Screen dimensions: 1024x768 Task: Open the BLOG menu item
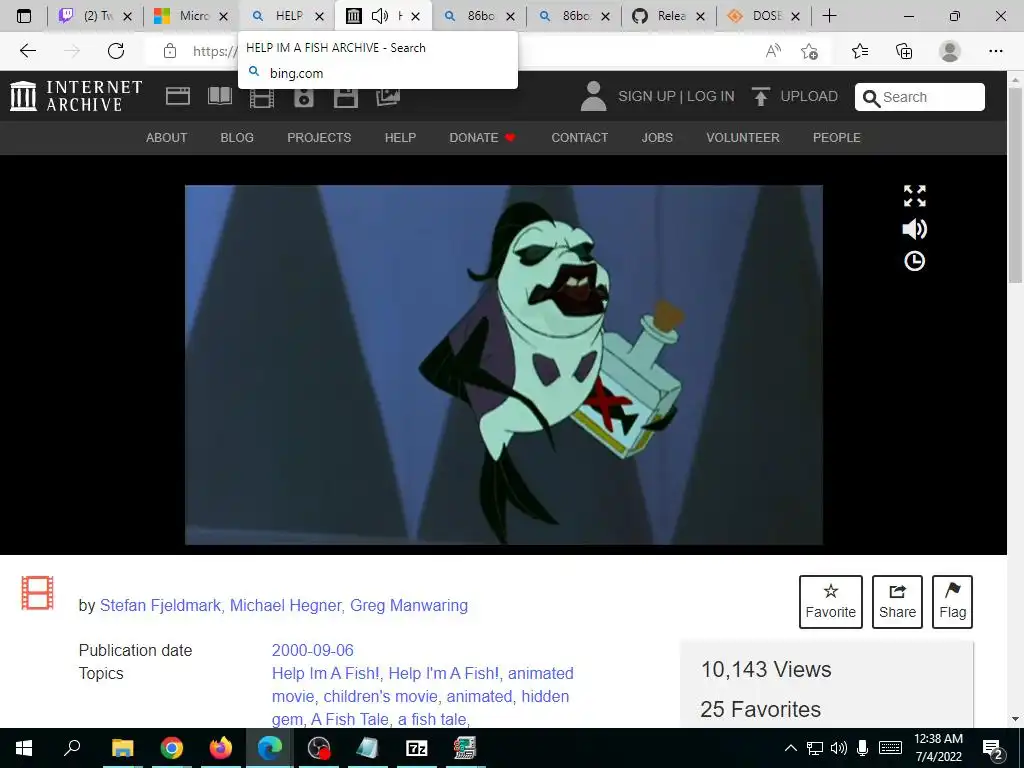coord(237,138)
